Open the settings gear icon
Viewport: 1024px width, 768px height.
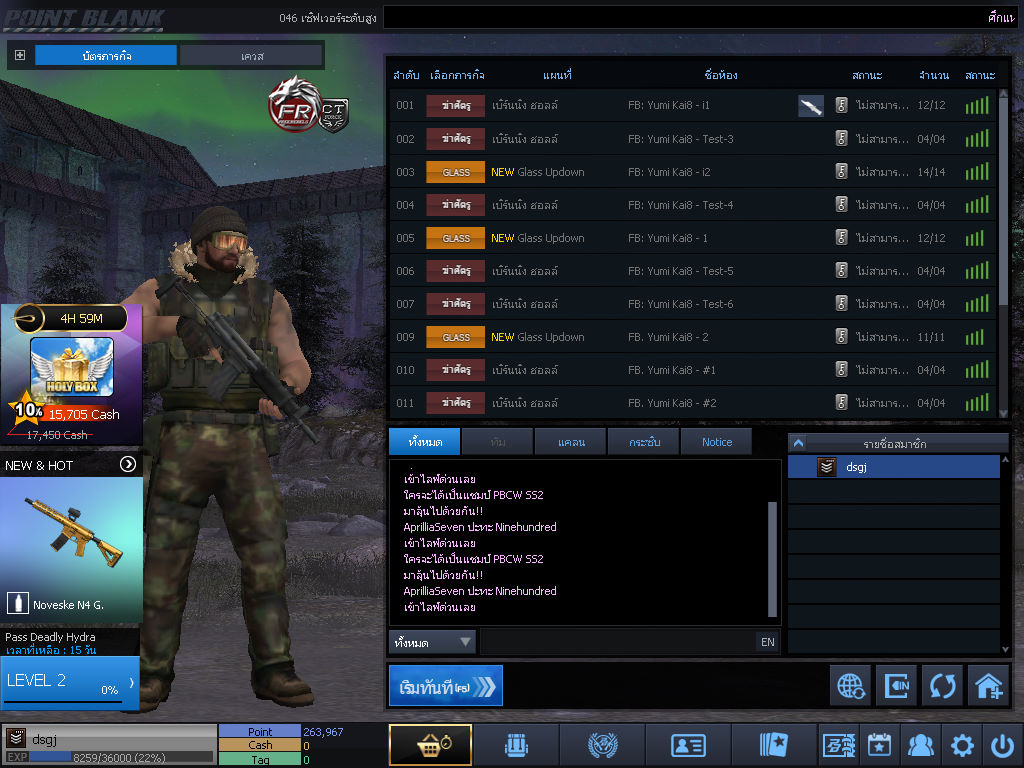point(962,745)
